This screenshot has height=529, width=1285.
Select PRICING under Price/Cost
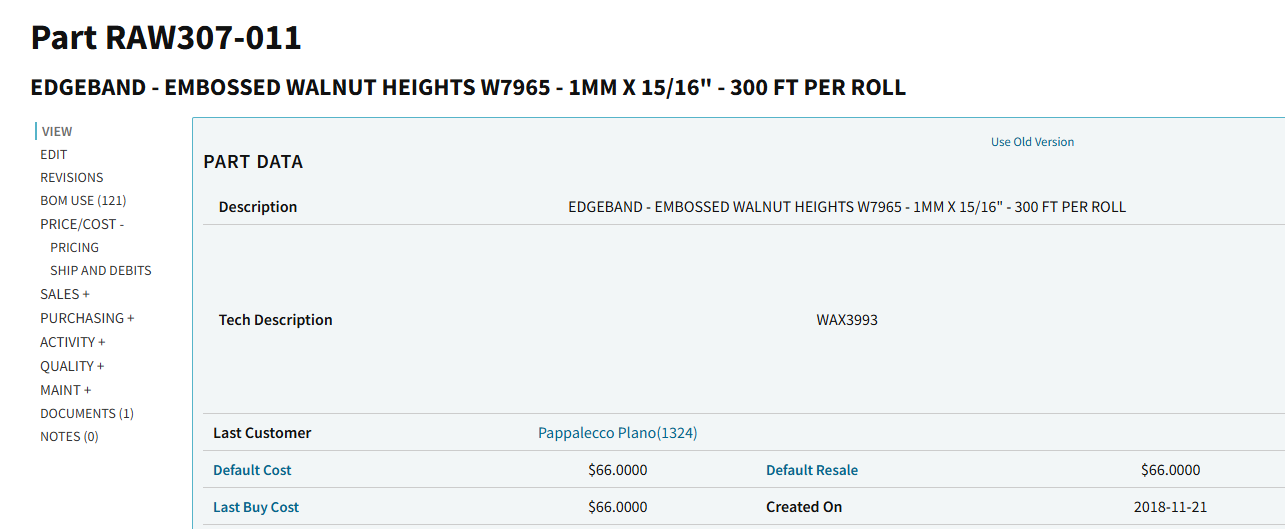(75, 247)
